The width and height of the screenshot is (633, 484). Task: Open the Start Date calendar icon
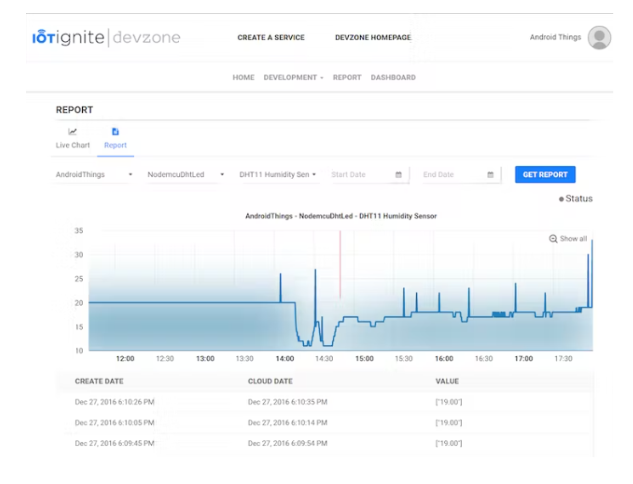(398, 175)
